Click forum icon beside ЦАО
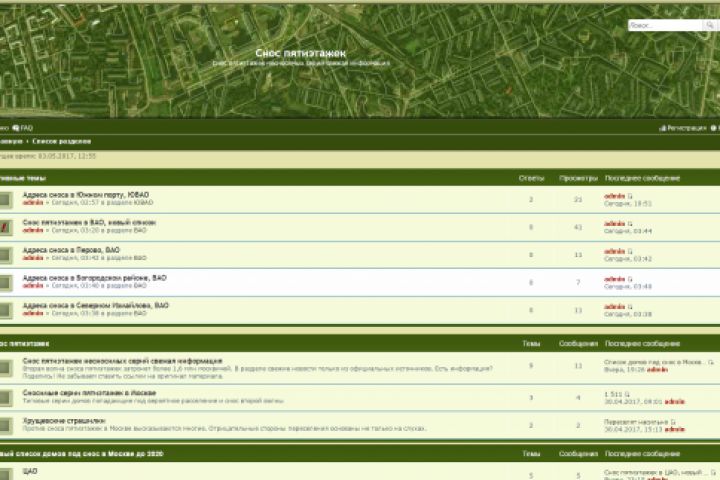This screenshot has height=480, width=720. click(6, 474)
